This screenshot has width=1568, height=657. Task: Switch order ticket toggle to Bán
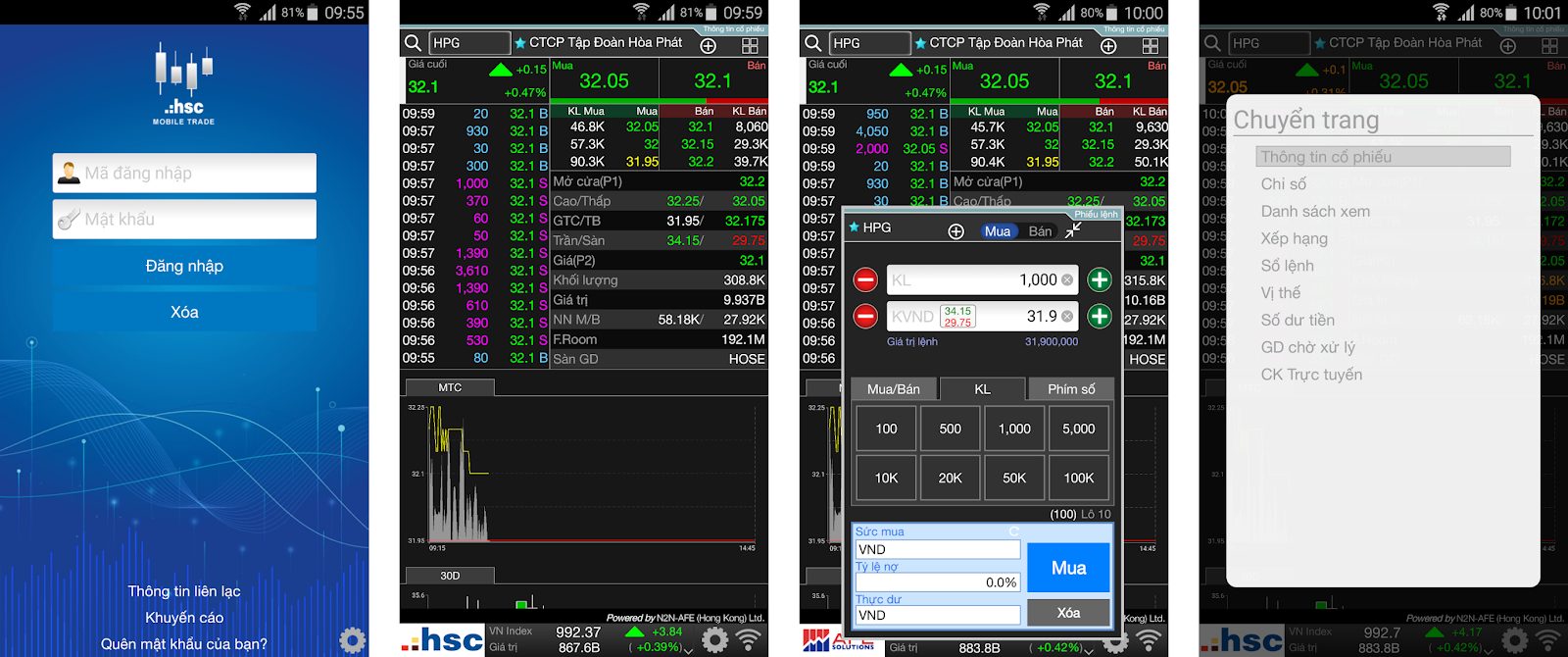[x=1040, y=231]
